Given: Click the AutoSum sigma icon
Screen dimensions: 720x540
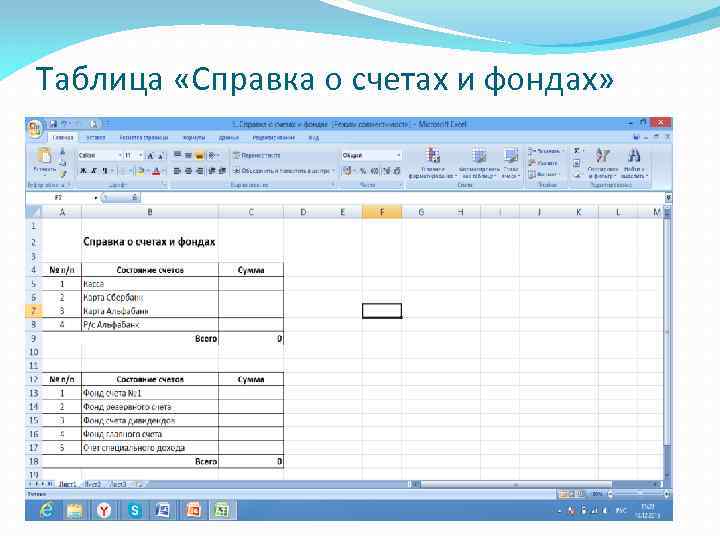Looking at the screenshot, I should (577, 151).
